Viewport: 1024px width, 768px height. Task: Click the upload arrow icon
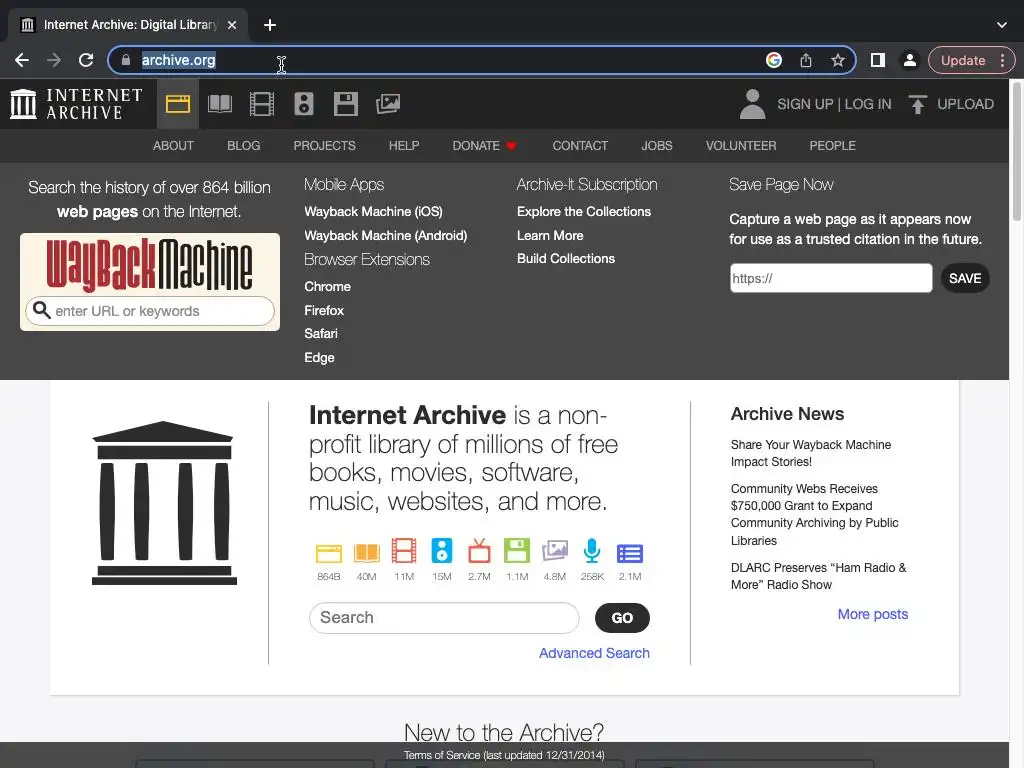point(918,104)
